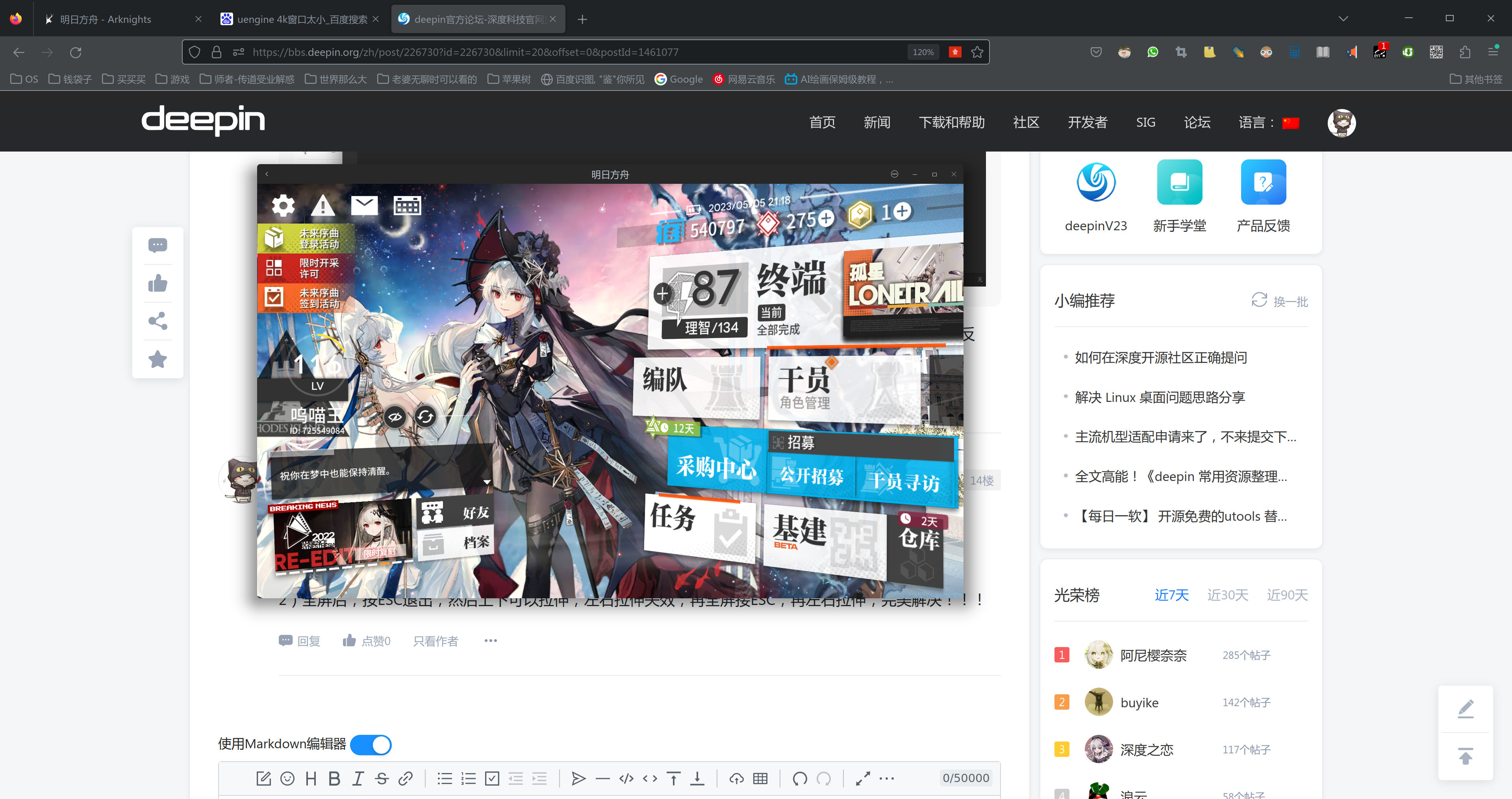Image resolution: width=1512 pixels, height=799 pixels.
Task: Expand the browser tab list chevron
Action: [1343, 18]
